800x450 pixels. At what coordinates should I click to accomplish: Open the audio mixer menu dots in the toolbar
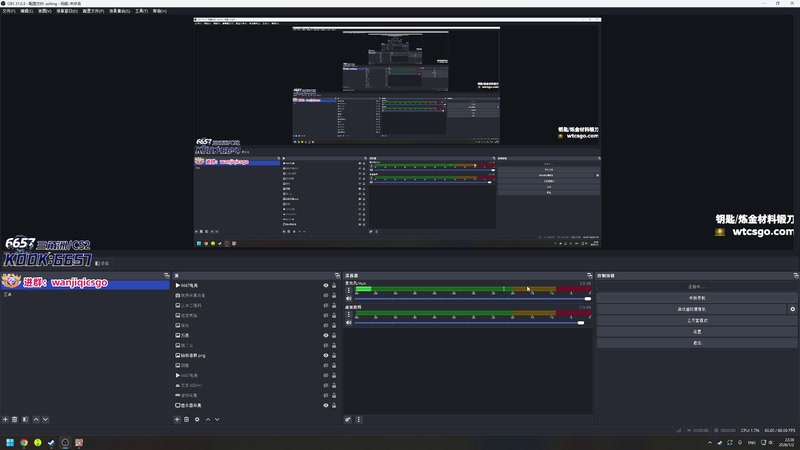(x=359, y=419)
